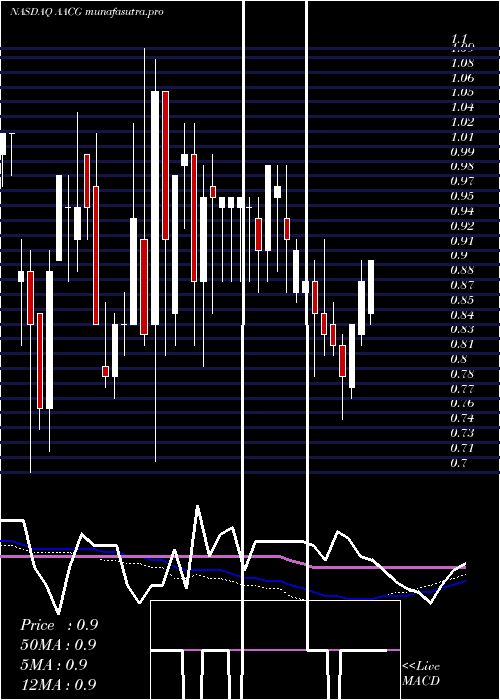This screenshot has height=700, width=500.
Task: Click the 0.92 price axis label
Action: (463, 226)
